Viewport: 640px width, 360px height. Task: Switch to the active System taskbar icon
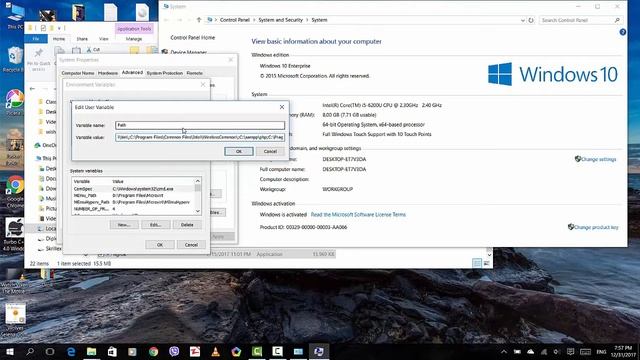(319, 351)
